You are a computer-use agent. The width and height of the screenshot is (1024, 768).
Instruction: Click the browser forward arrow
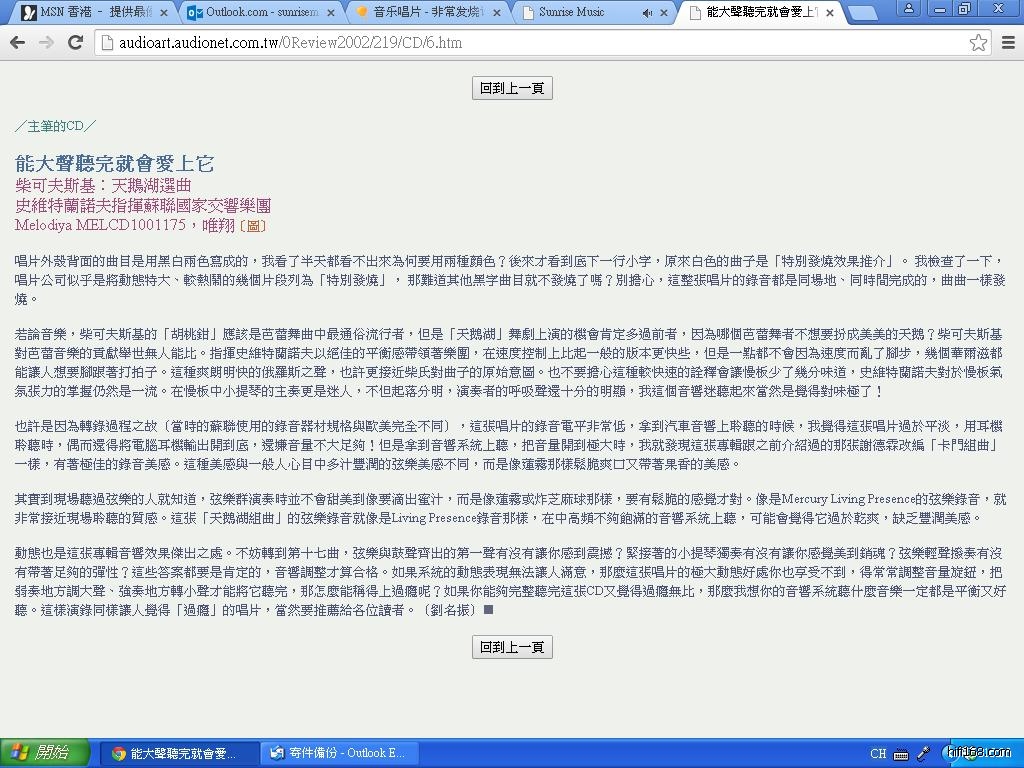pyautogui.click(x=46, y=43)
